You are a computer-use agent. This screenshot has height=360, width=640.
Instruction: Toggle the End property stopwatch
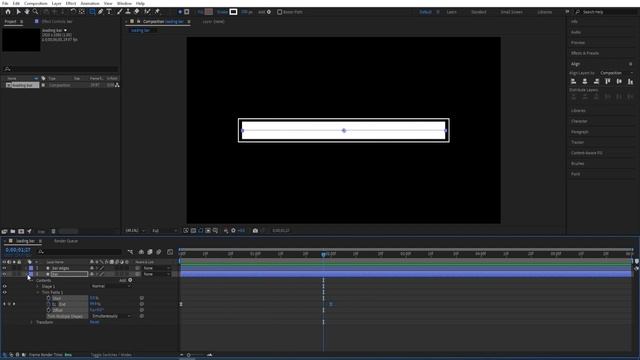coord(49,304)
